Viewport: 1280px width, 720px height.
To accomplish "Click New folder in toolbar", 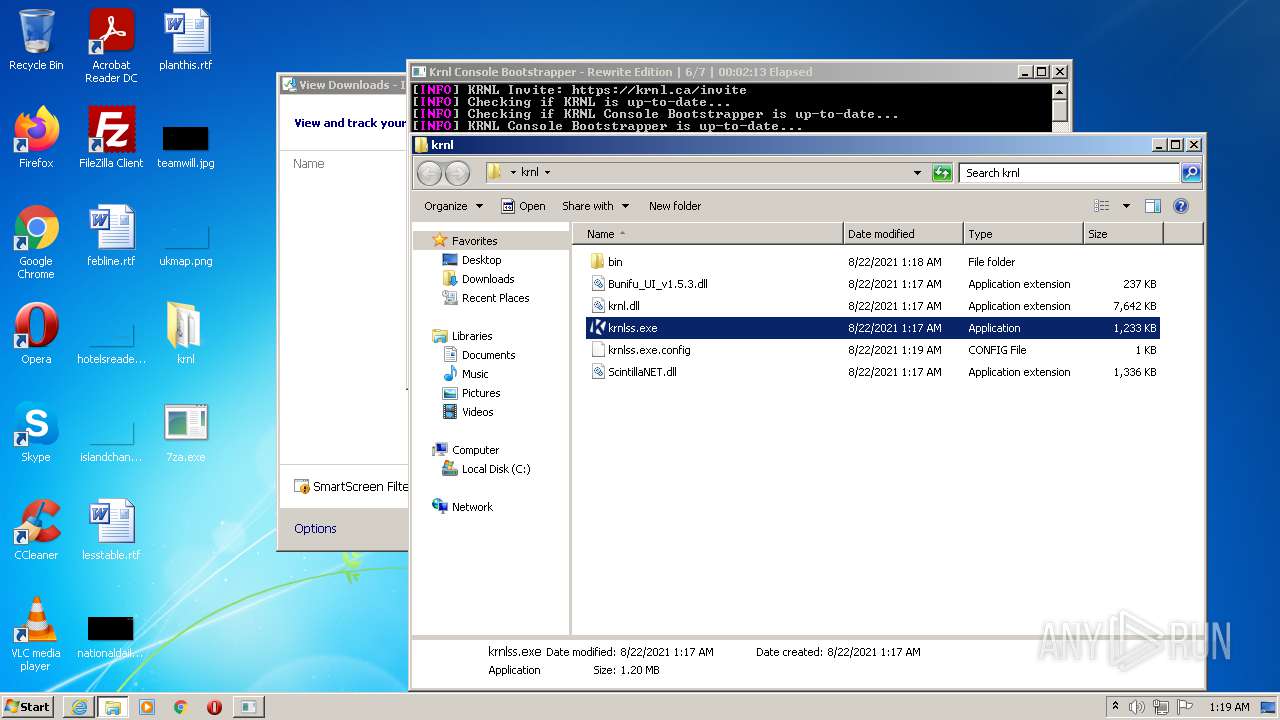I will click(x=675, y=206).
